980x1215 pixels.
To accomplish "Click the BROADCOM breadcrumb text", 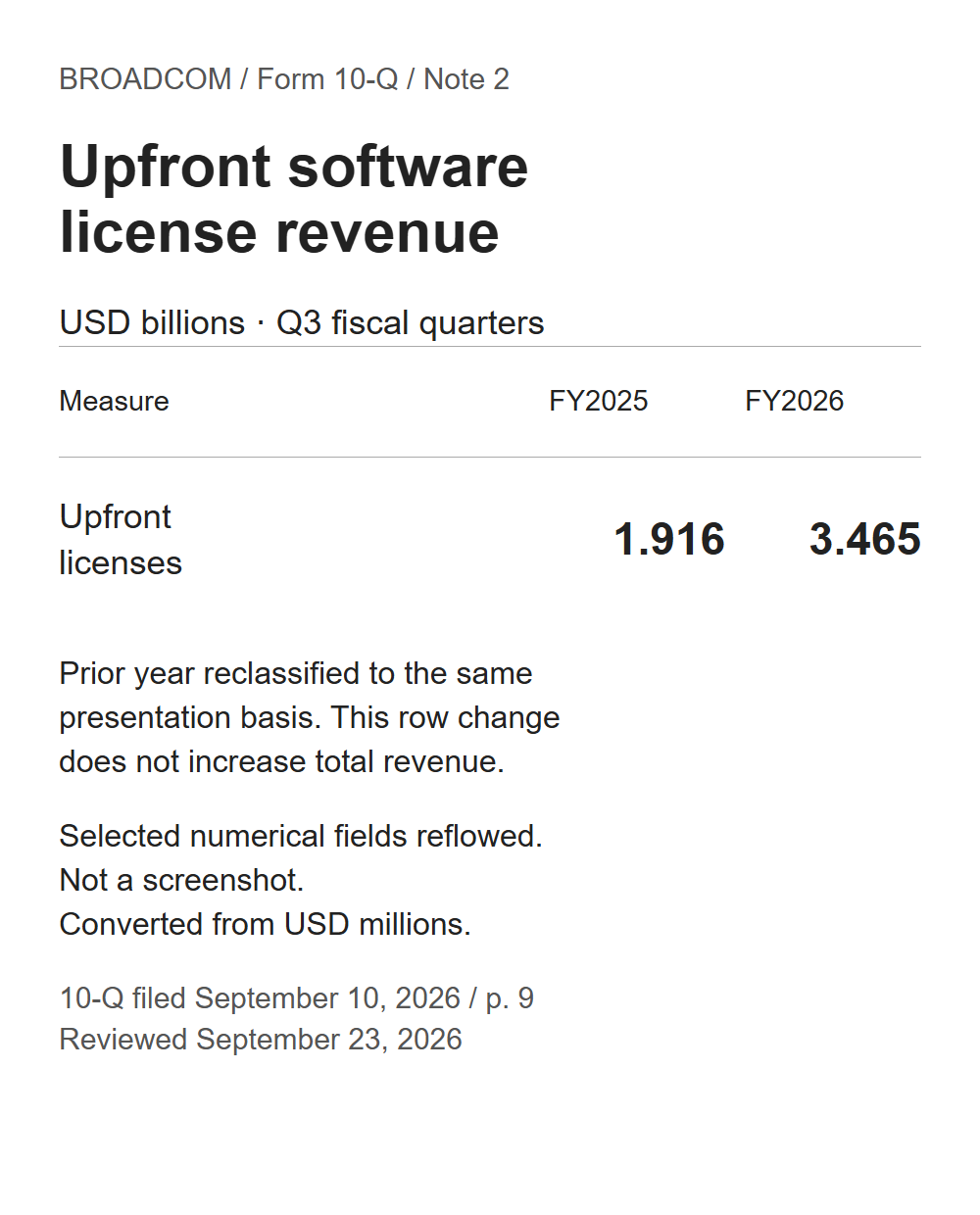I will click(x=145, y=79).
